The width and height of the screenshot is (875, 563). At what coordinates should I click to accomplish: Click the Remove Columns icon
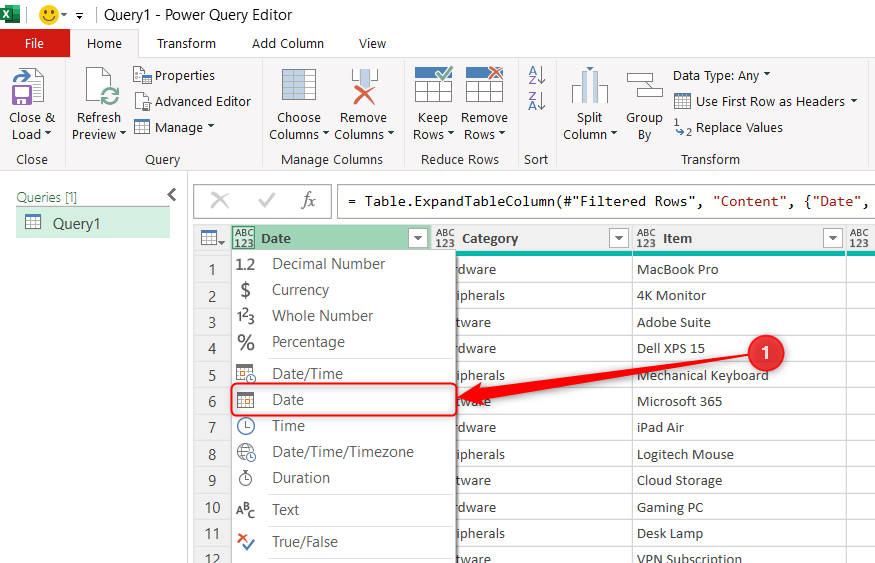[x=364, y=86]
